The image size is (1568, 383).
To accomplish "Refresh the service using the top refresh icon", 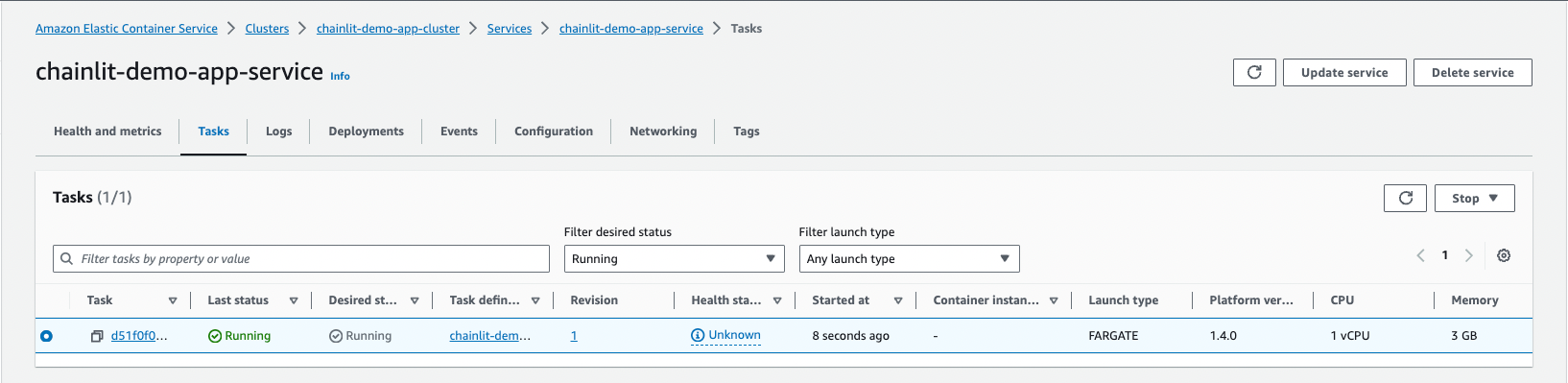I will click(1254, 72).
